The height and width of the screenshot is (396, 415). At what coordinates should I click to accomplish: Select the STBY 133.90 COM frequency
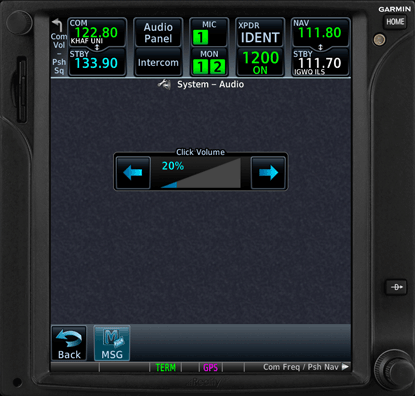97,62
